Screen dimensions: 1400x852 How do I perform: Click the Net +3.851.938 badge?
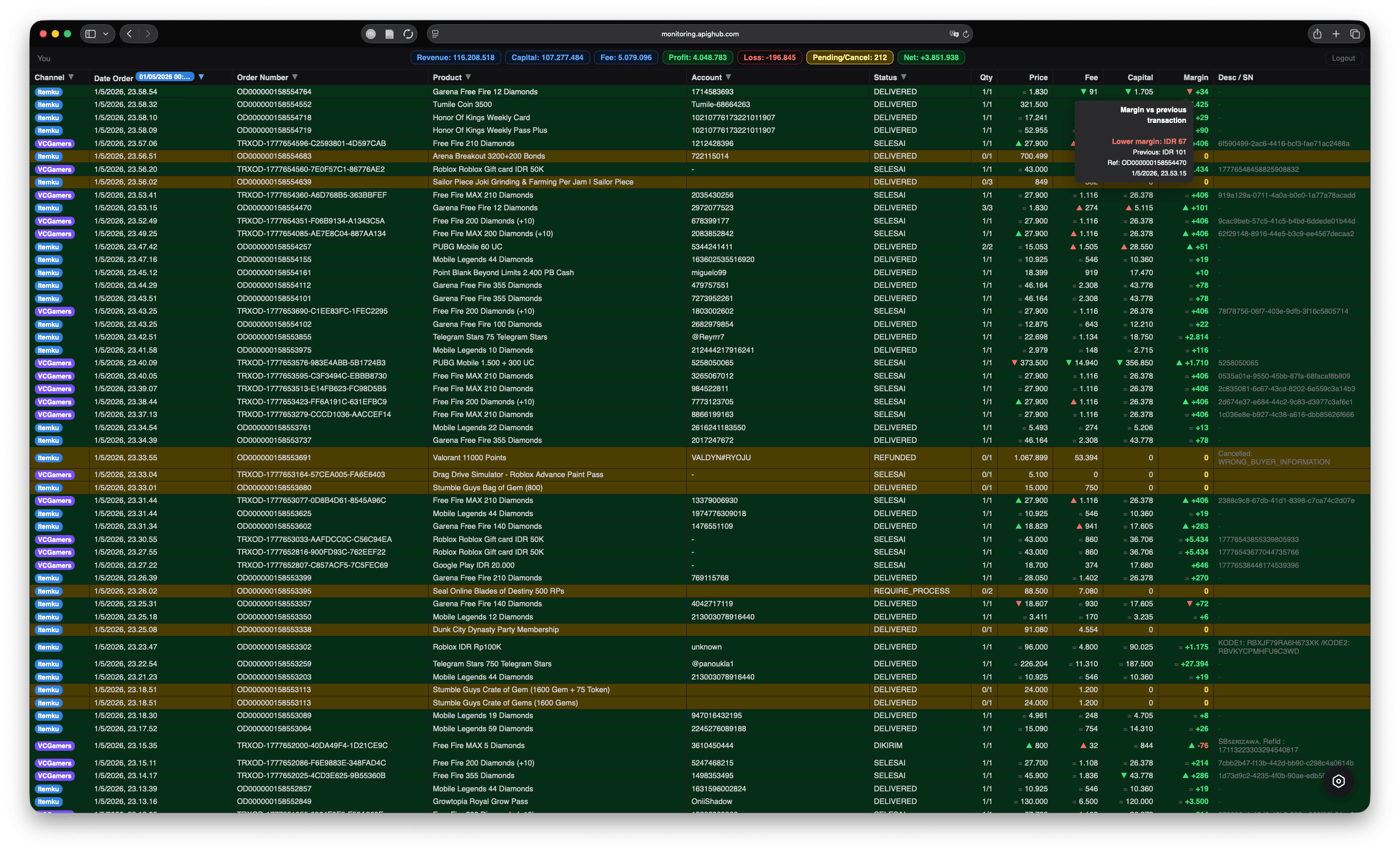coord(931,57)
